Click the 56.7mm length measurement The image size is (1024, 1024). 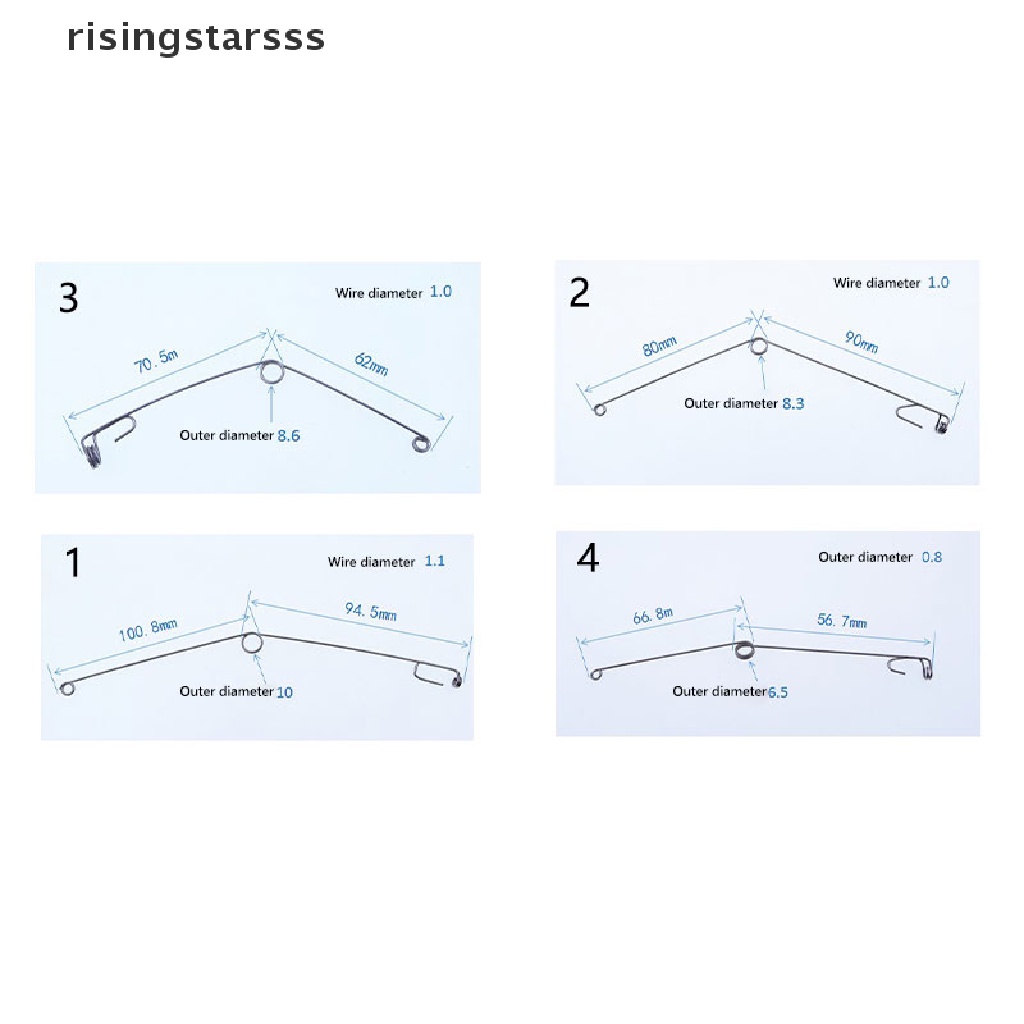841,620
